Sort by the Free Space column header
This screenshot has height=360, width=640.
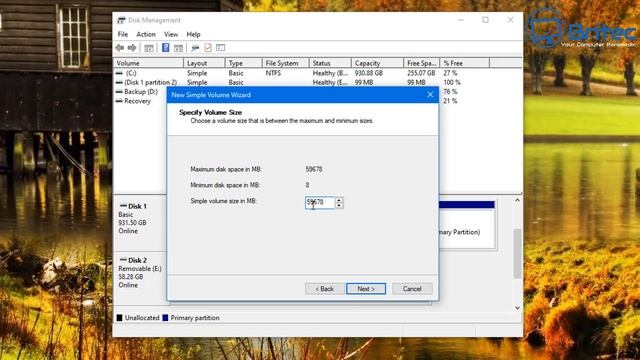tap(422, 63)
